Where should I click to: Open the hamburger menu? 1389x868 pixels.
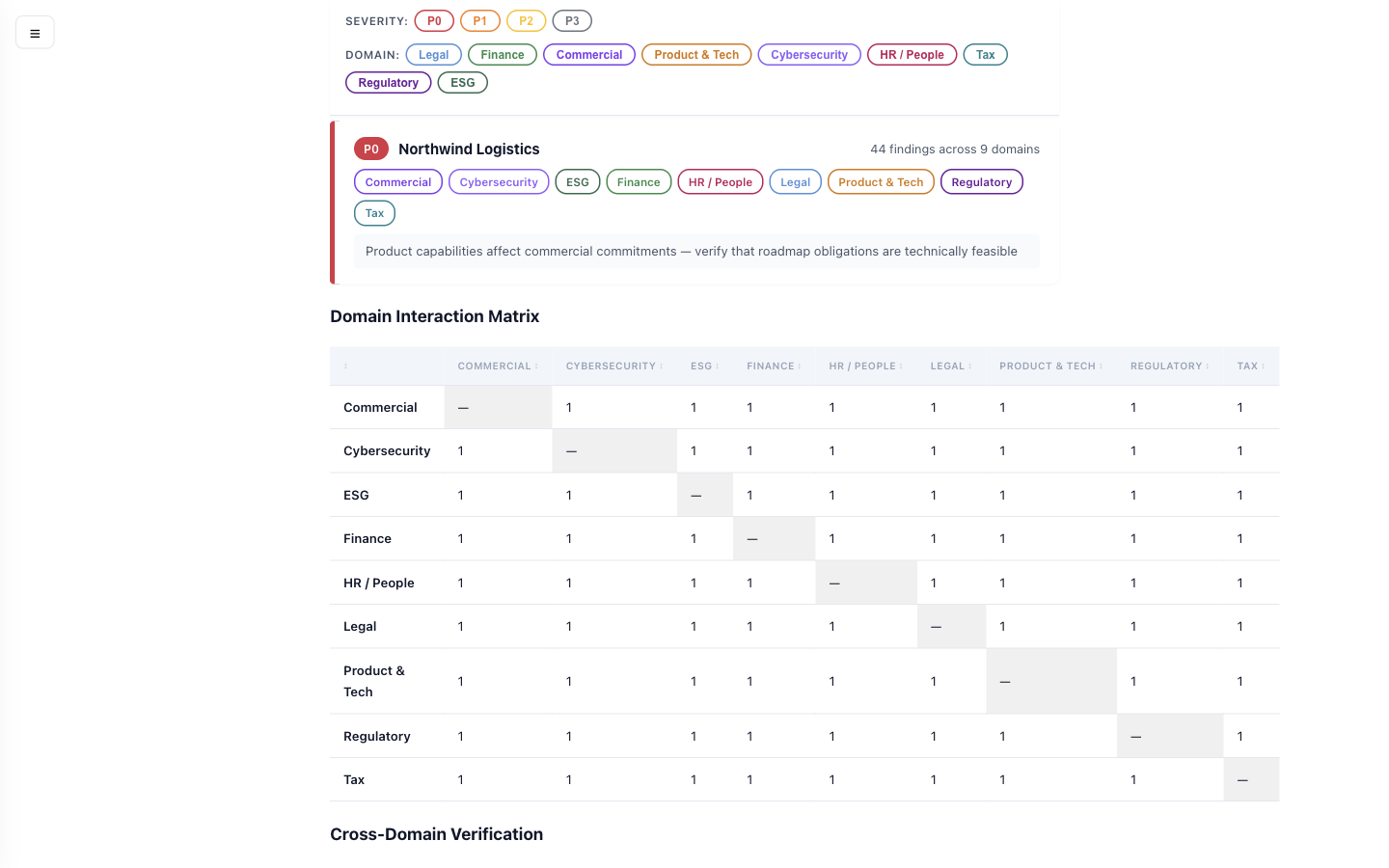(x=35, y=33)
